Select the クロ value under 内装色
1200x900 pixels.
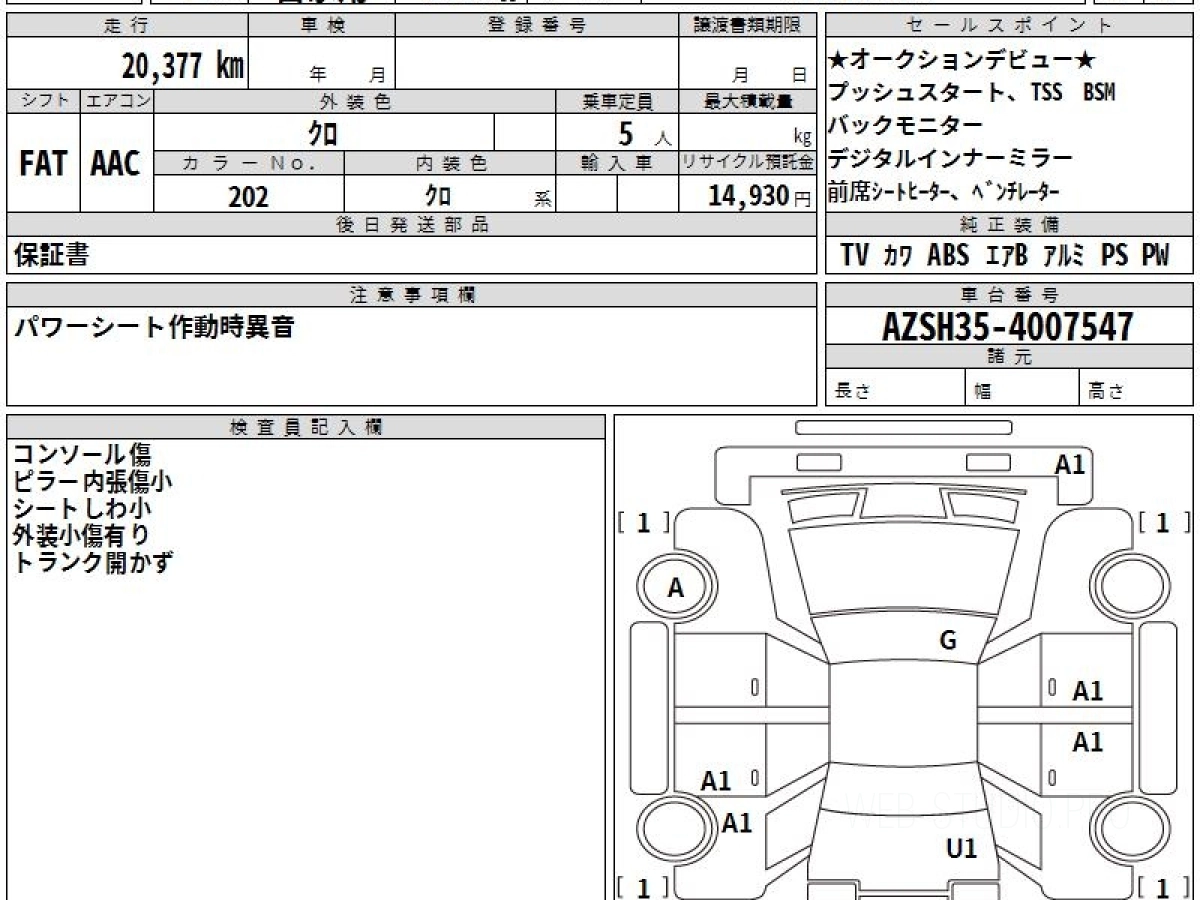point(438,195)
